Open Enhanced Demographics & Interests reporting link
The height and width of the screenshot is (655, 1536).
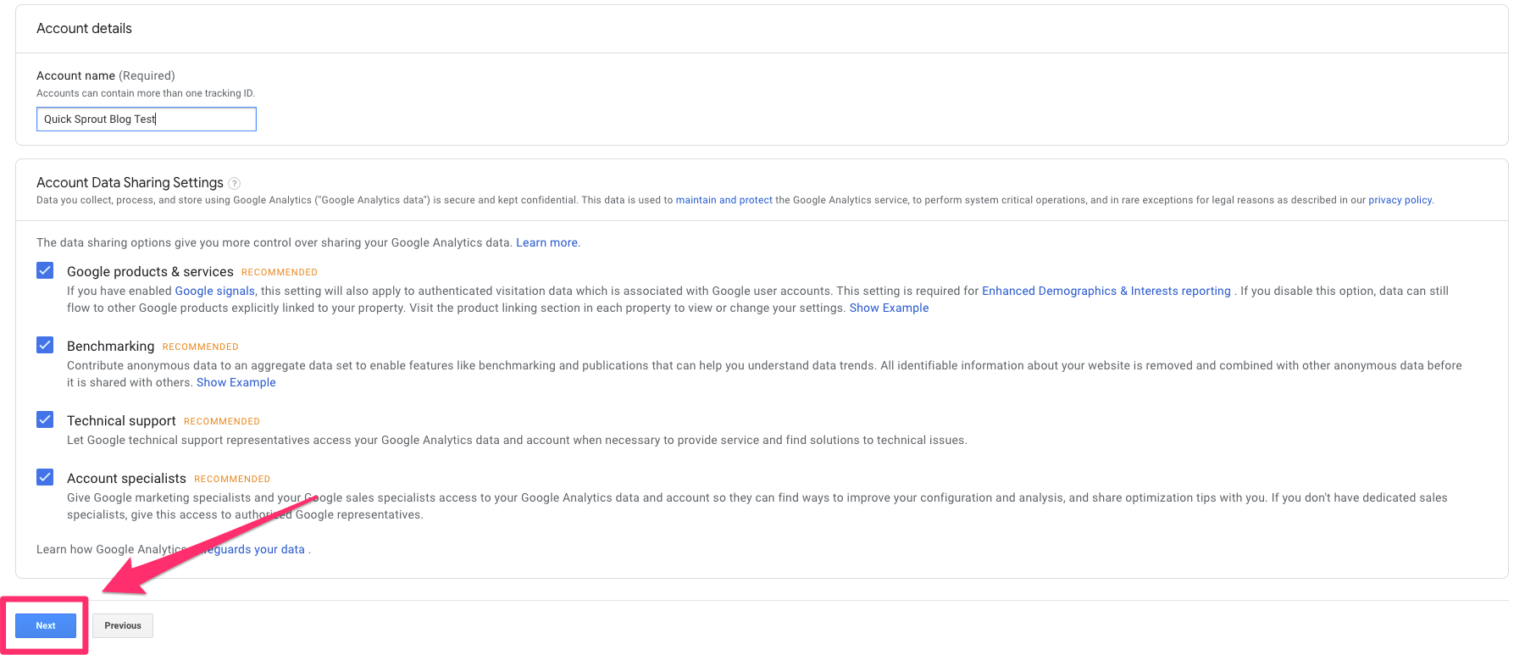pos(1106,291)
